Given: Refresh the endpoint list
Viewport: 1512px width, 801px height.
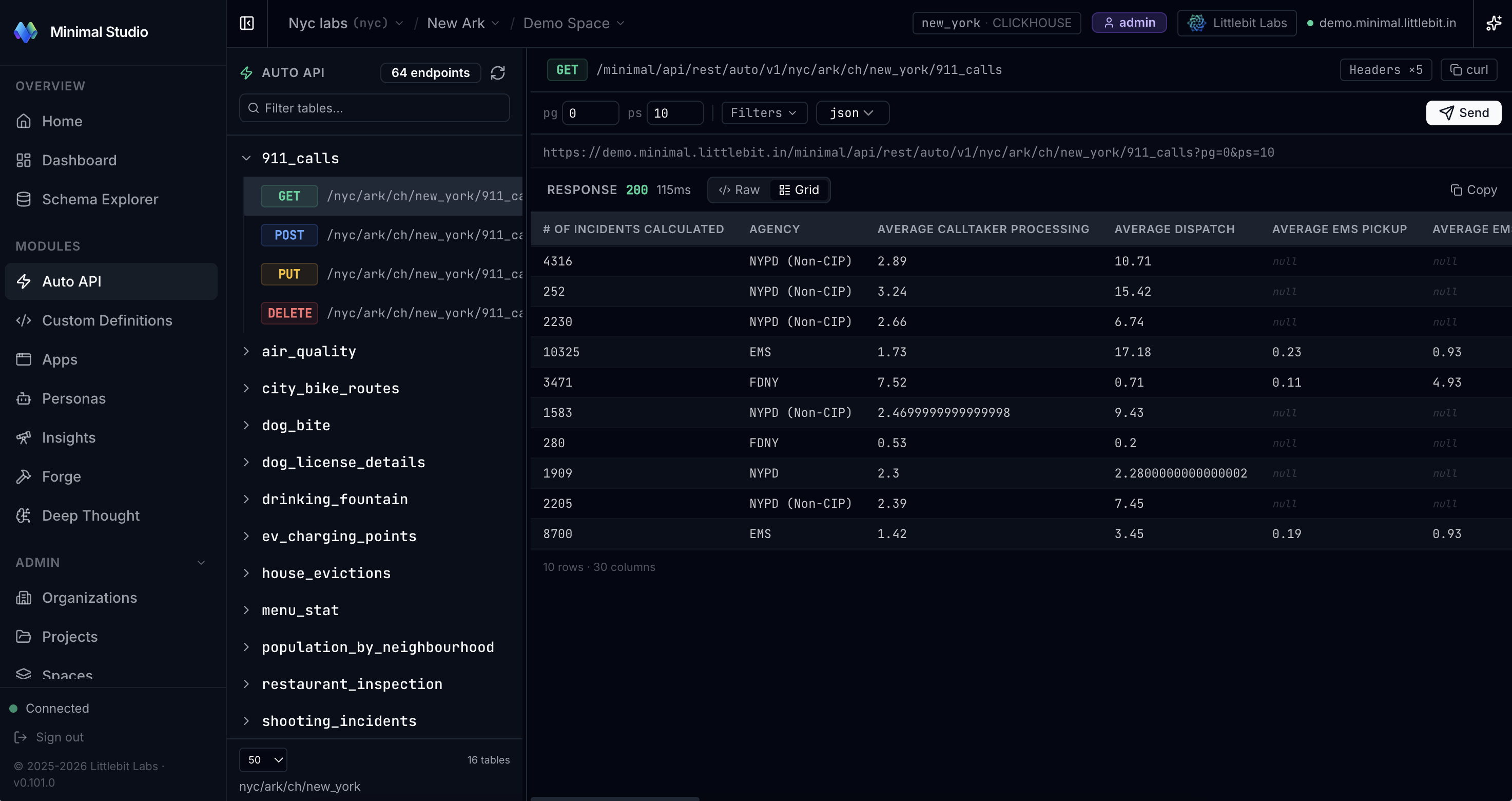Looking at the screenshot, I should 498,73.
